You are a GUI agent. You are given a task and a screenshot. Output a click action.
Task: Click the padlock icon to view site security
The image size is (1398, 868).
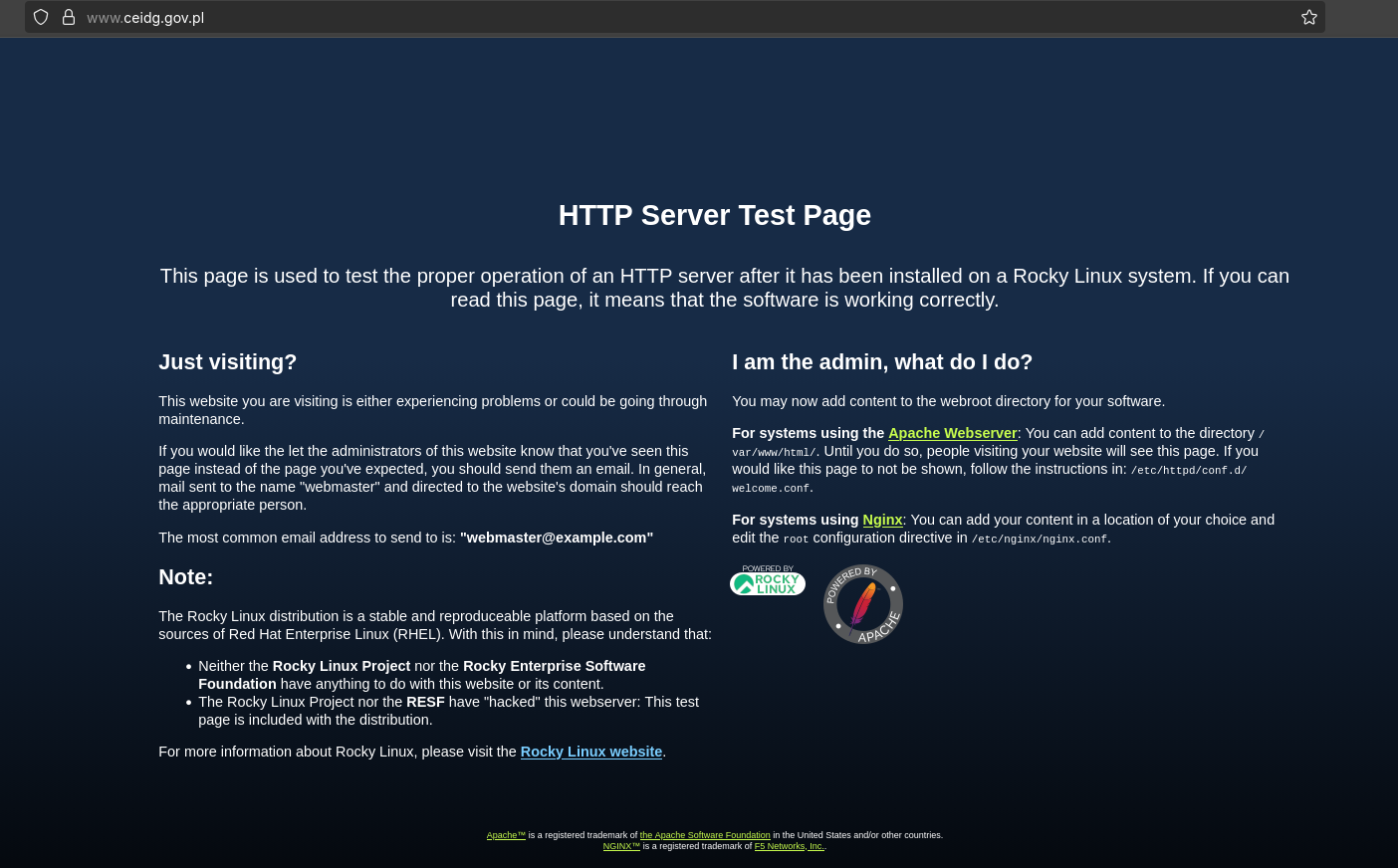(x=68, y=17)
